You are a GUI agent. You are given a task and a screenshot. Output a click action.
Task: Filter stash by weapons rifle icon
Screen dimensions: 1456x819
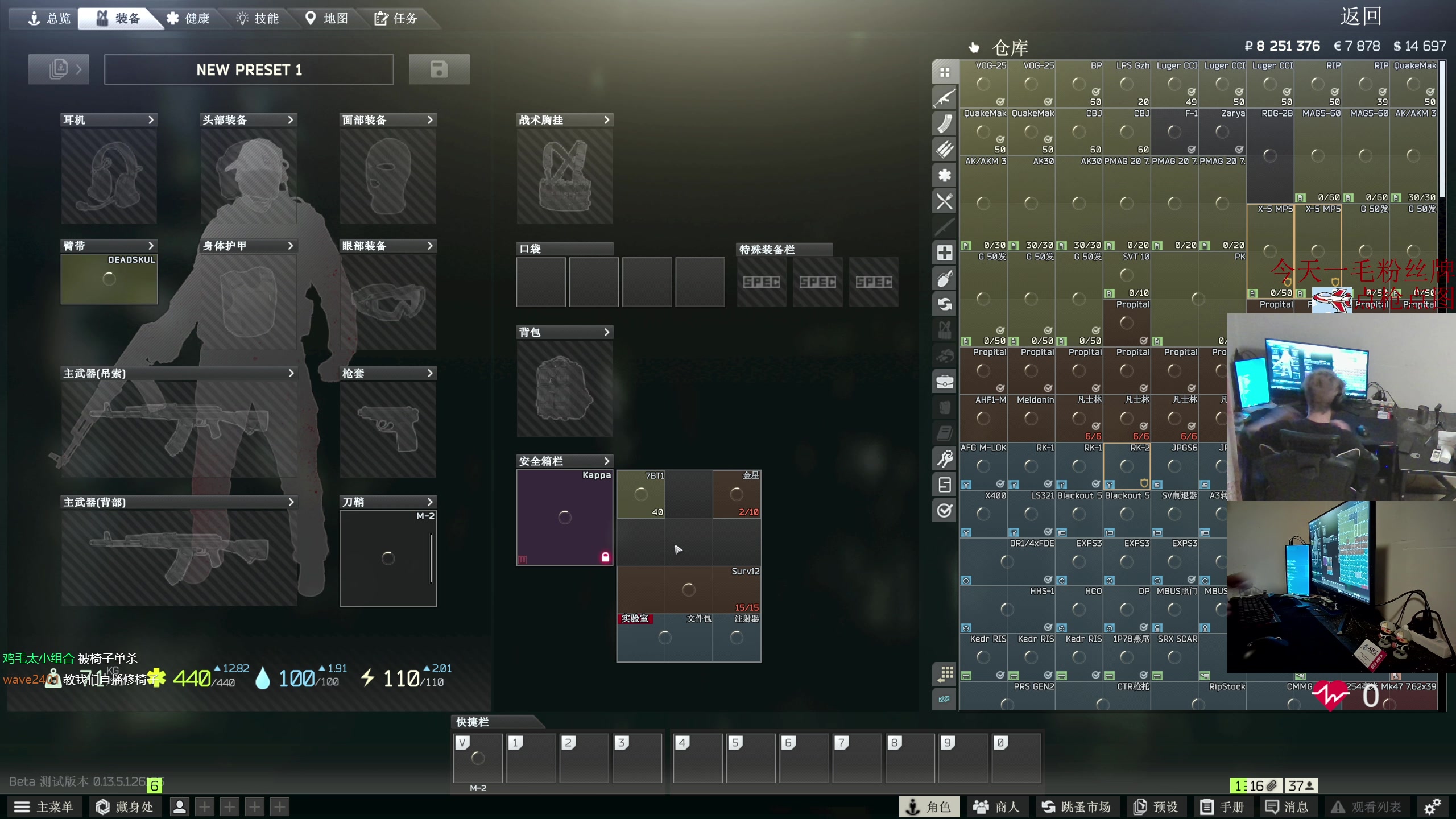tap(945, 98)
